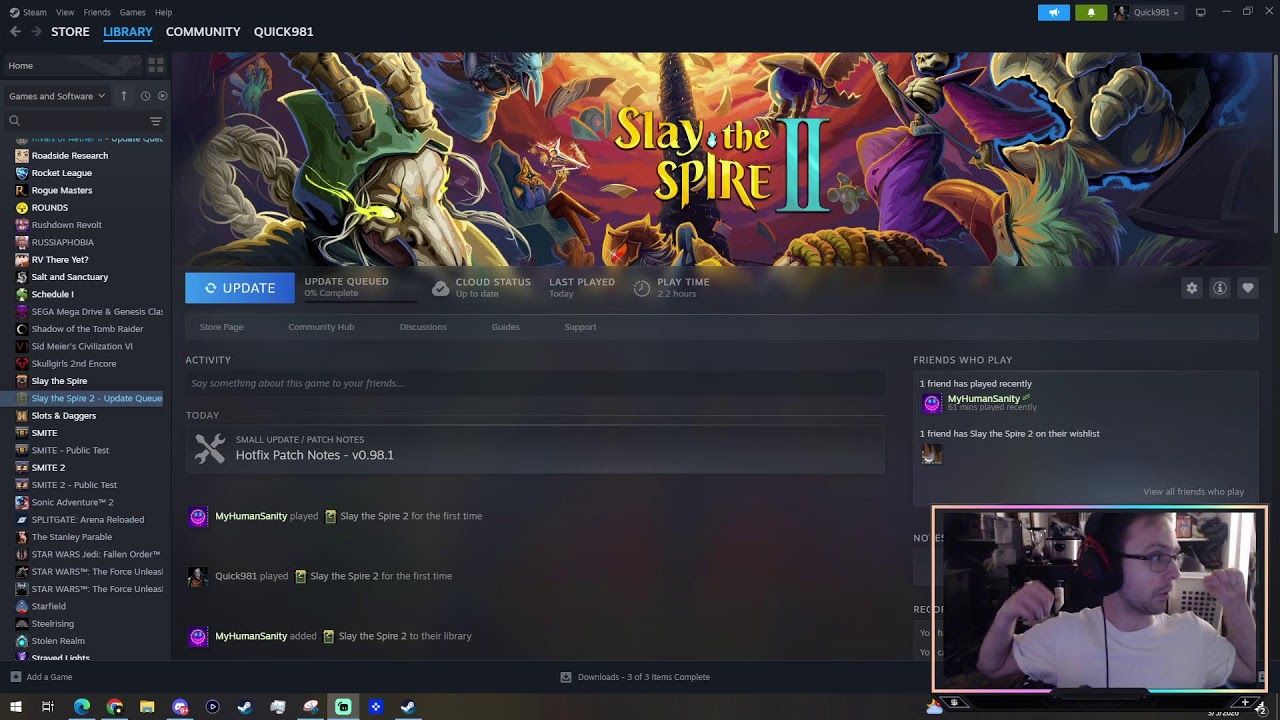1280x720 pixels.
Task: Click View all friends who play
Action: tap(1193, 492)
